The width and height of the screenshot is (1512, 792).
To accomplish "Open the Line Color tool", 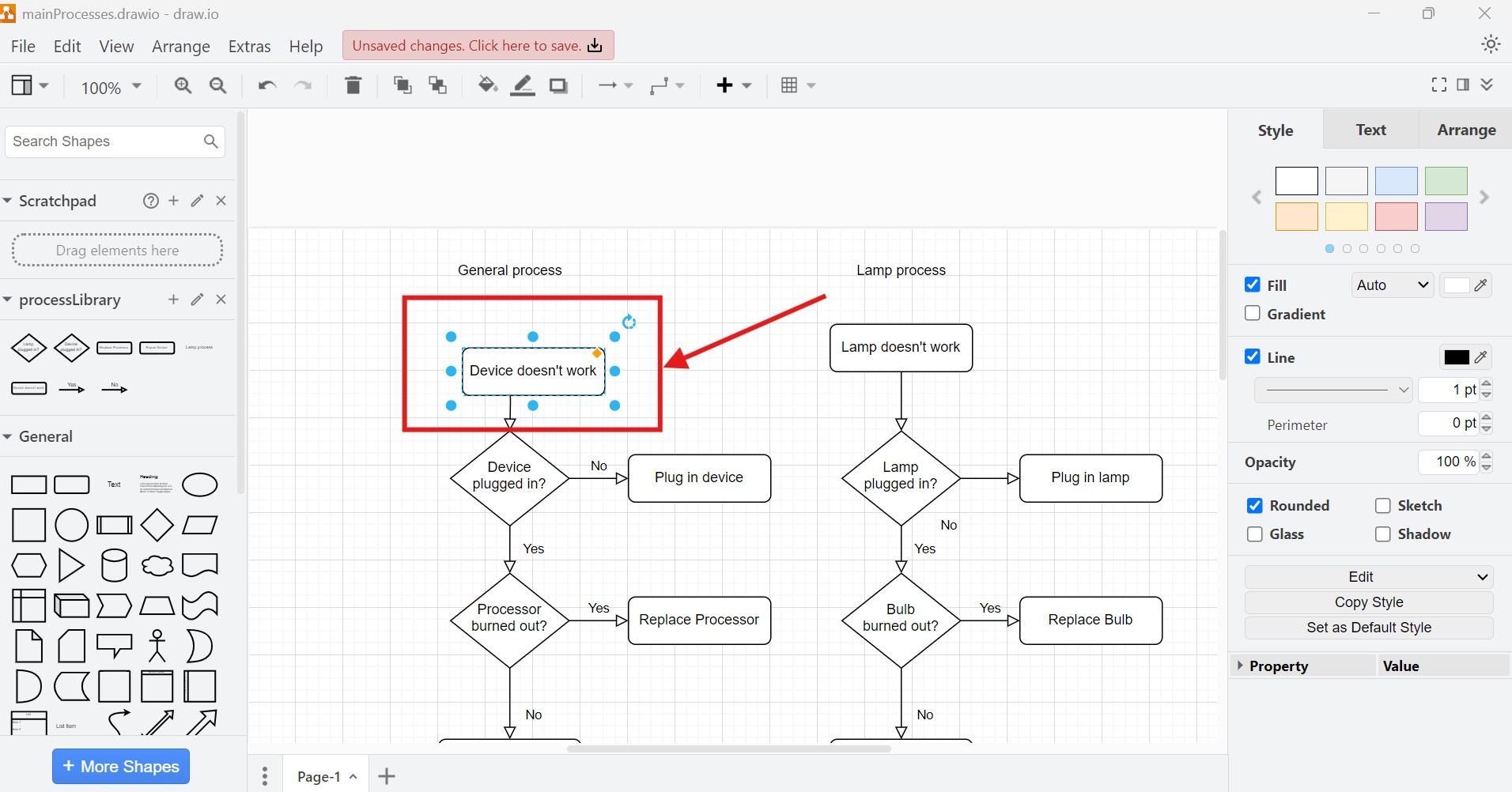I will pos(522,85).
